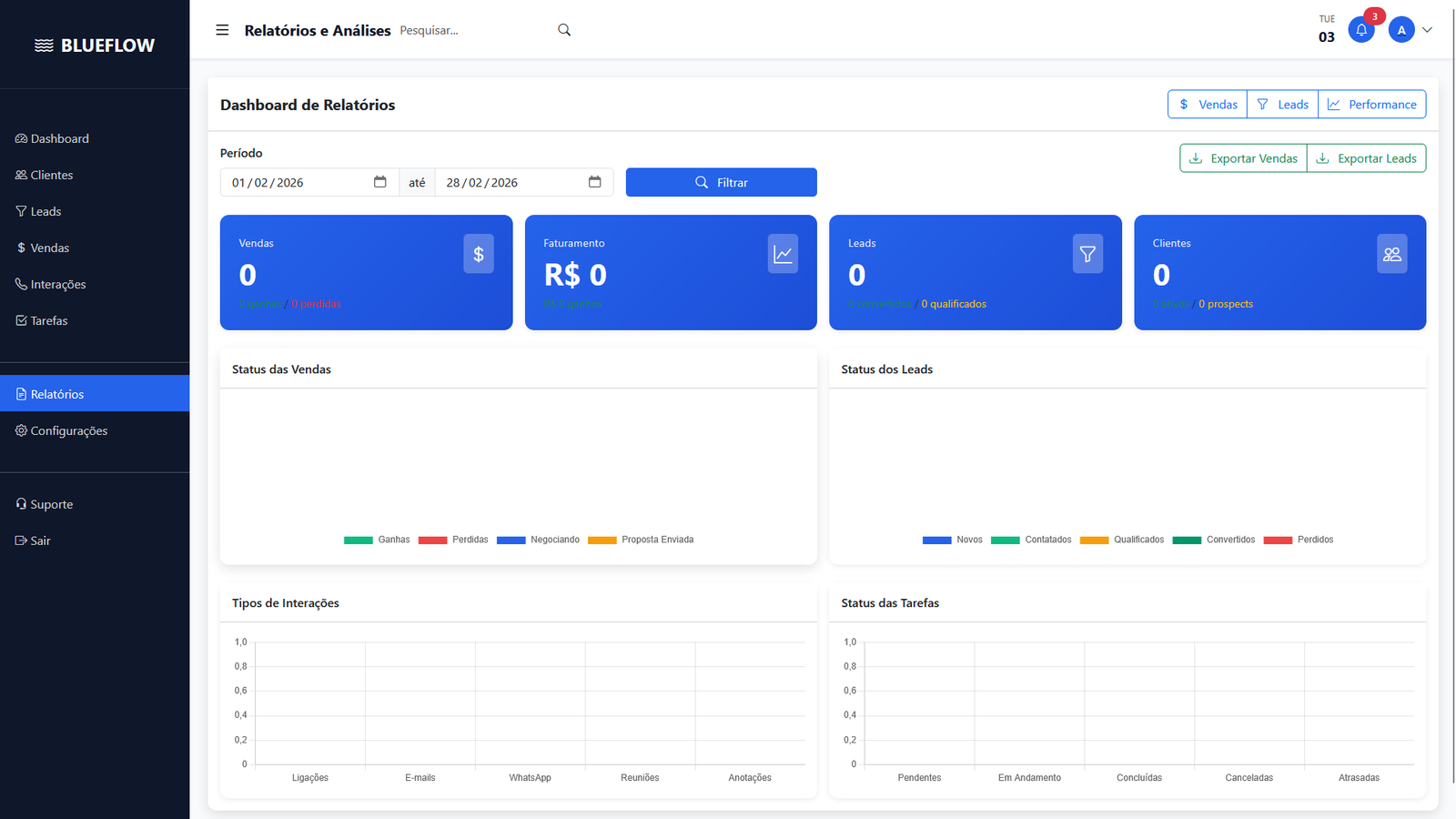This screenshot has height=819, width=1456.
Task: Switch to the Leads view tab
Action: click(x=1282, y=104)
